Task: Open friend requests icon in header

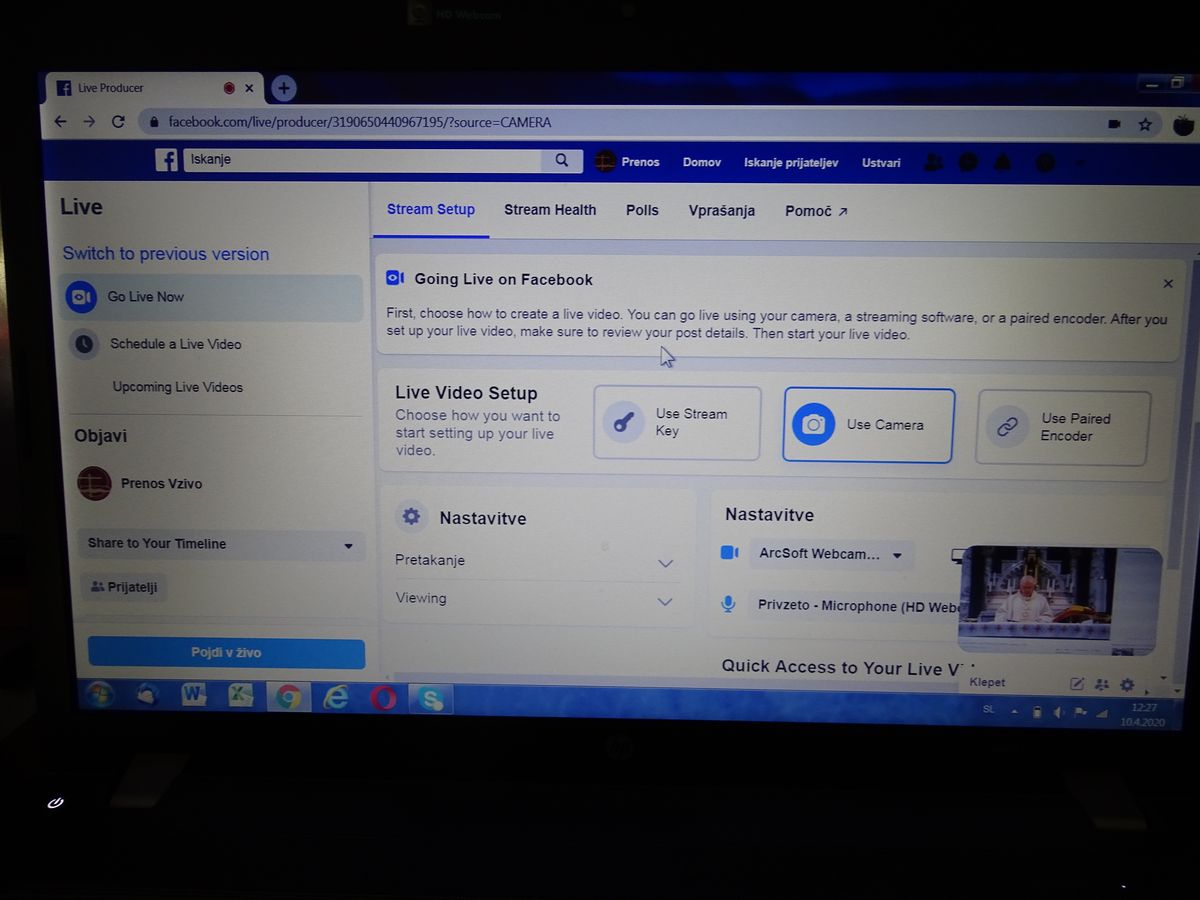Action: [x=932, y=162]
